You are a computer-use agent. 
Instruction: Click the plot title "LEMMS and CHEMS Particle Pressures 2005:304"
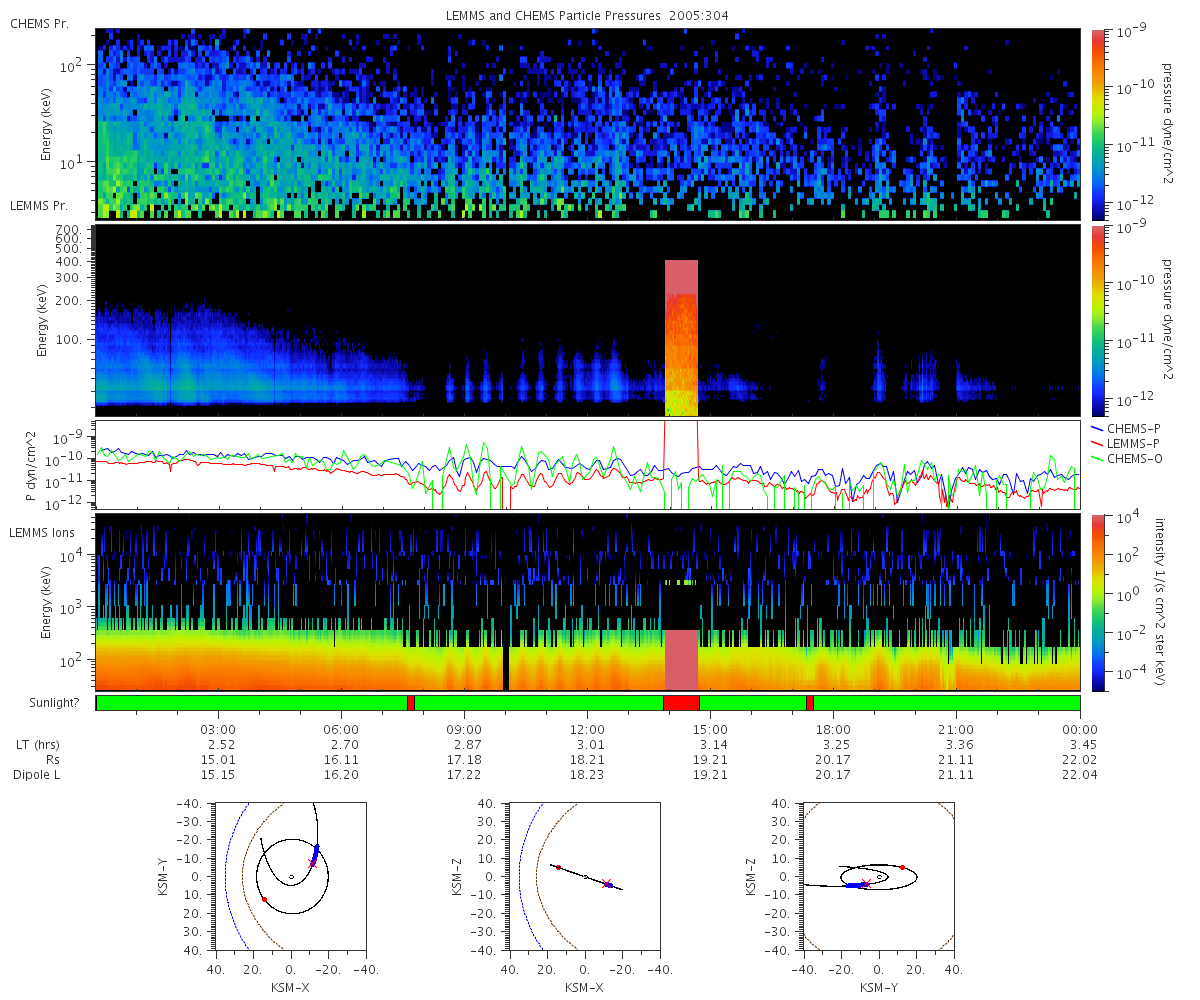point(589,15)
